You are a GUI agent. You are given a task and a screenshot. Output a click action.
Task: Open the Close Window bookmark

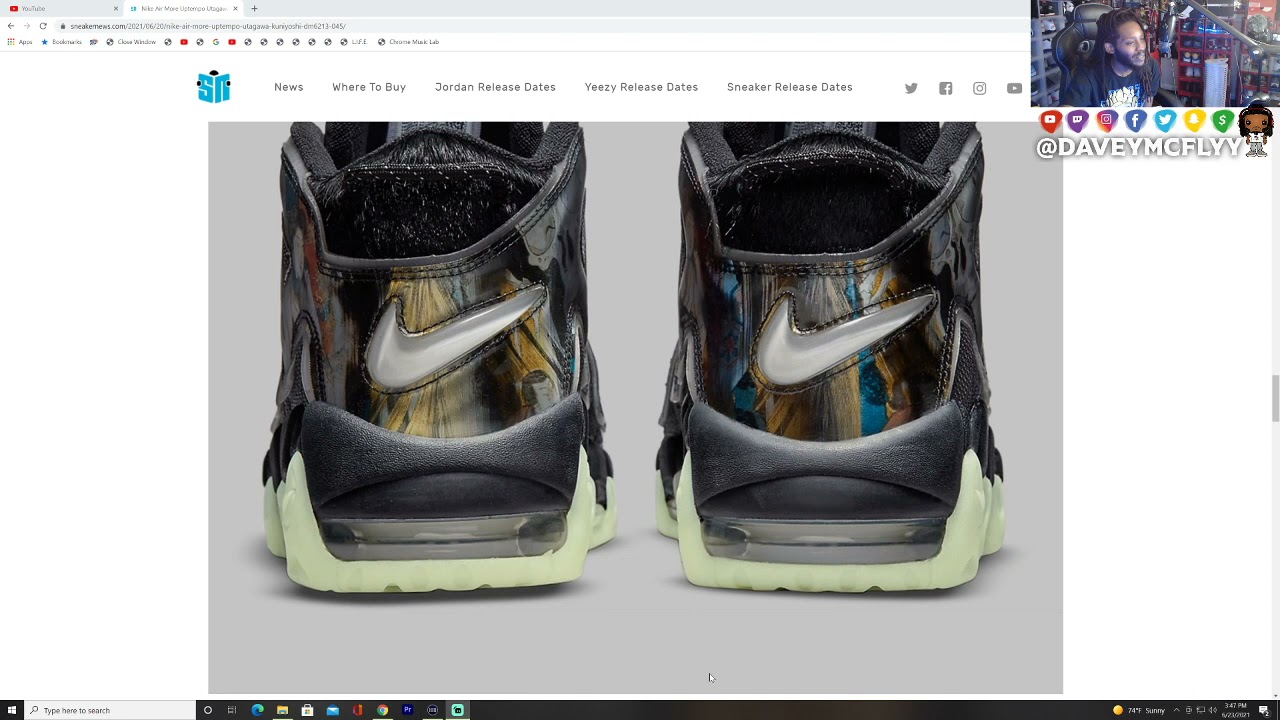point(131,42)
